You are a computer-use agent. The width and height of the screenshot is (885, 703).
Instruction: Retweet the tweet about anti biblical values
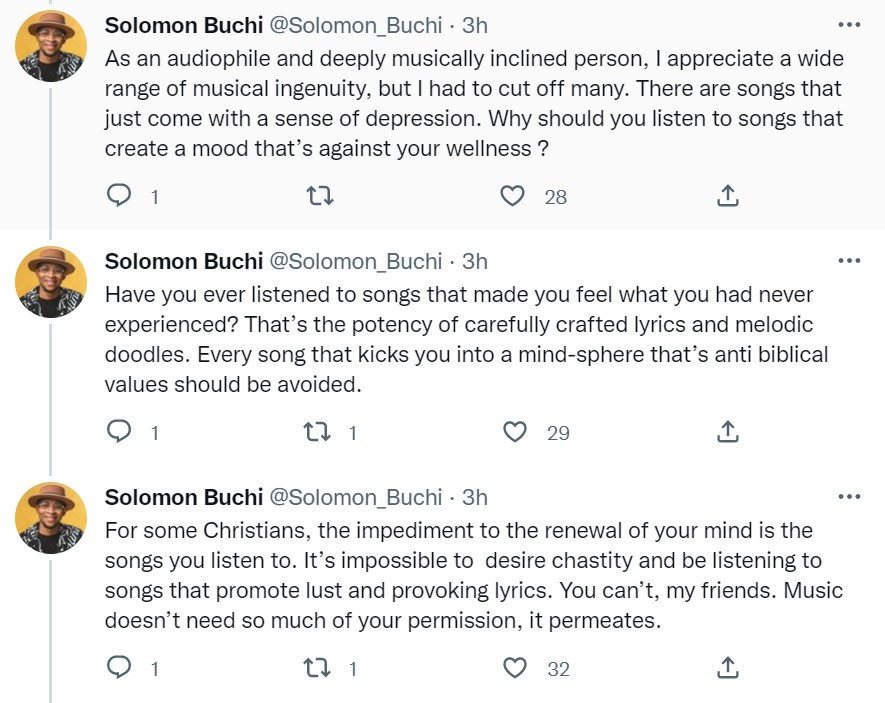[318, 432]
